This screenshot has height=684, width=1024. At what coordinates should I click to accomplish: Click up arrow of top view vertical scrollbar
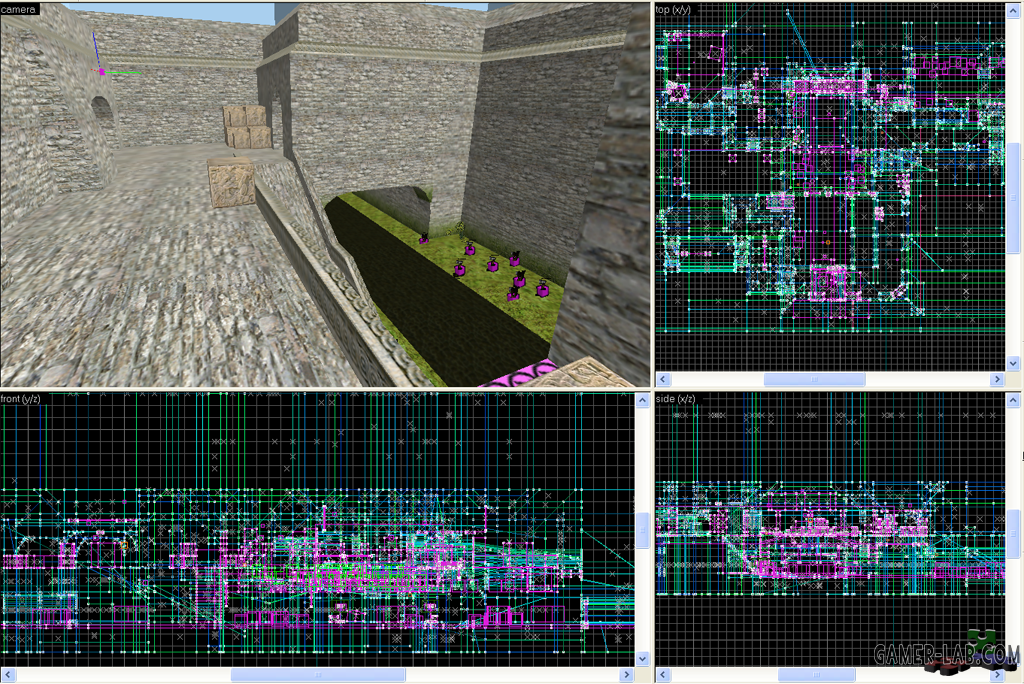tap(1014, 11)
